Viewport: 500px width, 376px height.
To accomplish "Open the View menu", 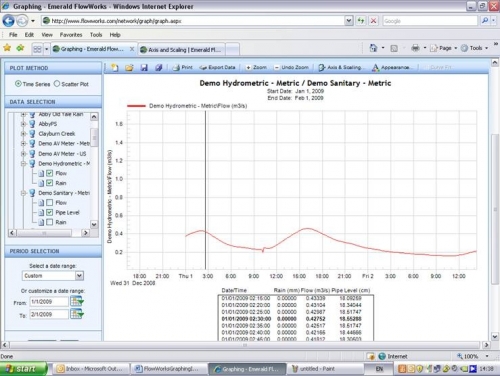I will (x=47, y=35).
